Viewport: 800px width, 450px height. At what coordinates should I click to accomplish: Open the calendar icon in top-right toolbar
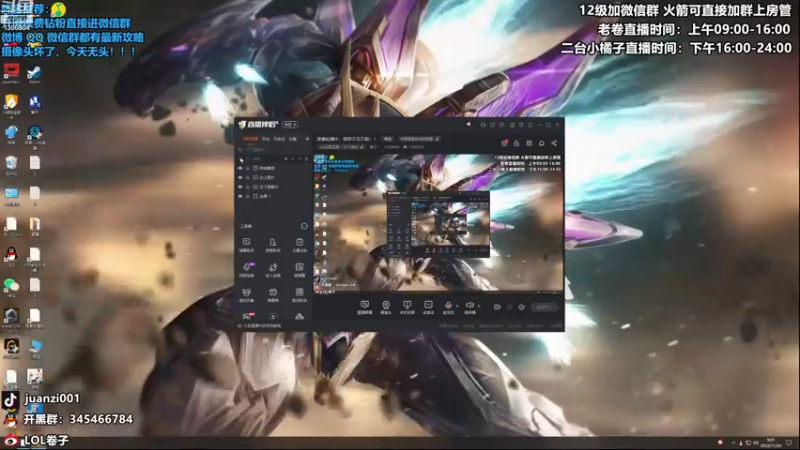click(529, 143)
